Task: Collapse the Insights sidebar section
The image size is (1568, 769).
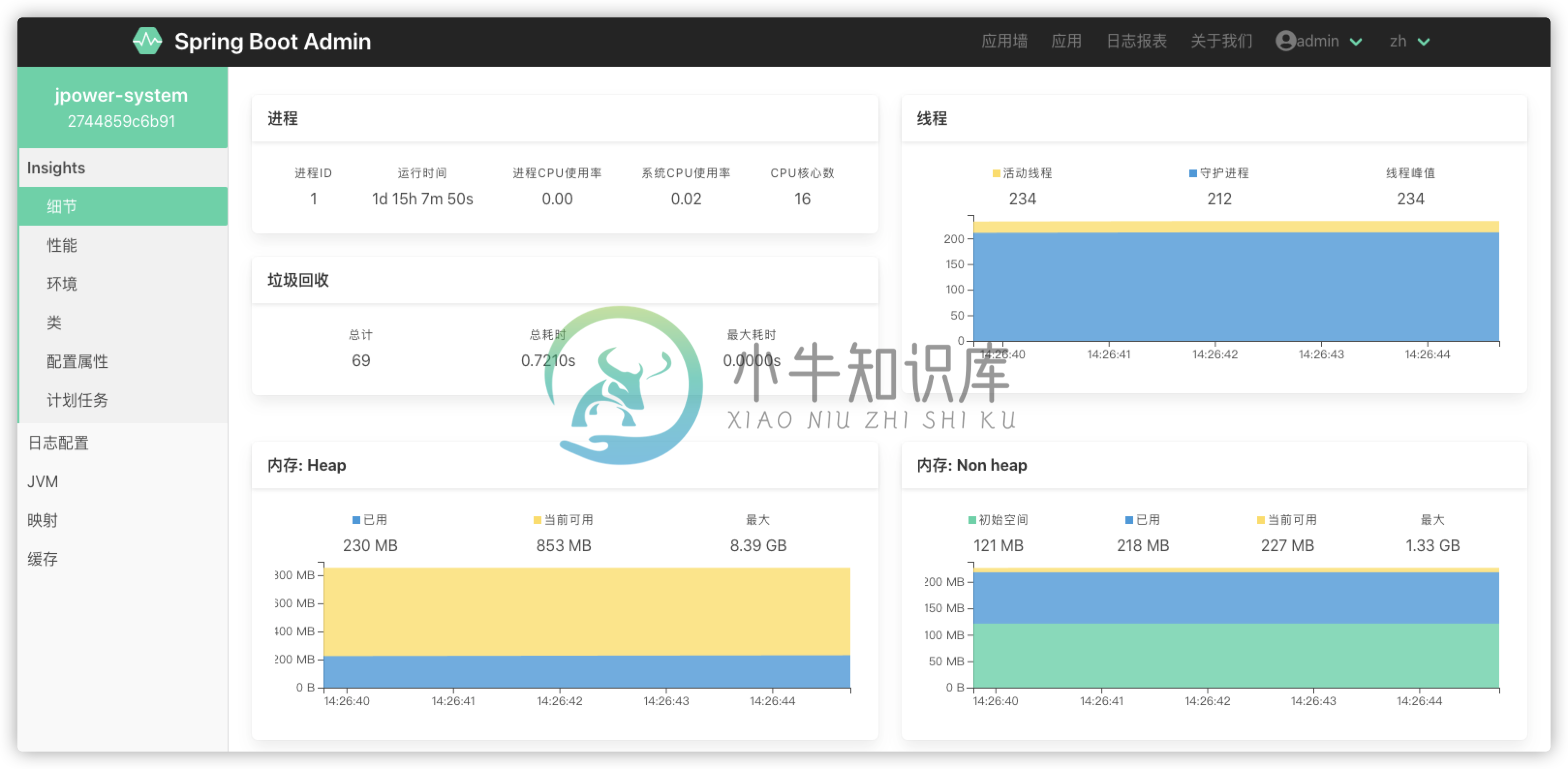Action: (x=123, y=168)
